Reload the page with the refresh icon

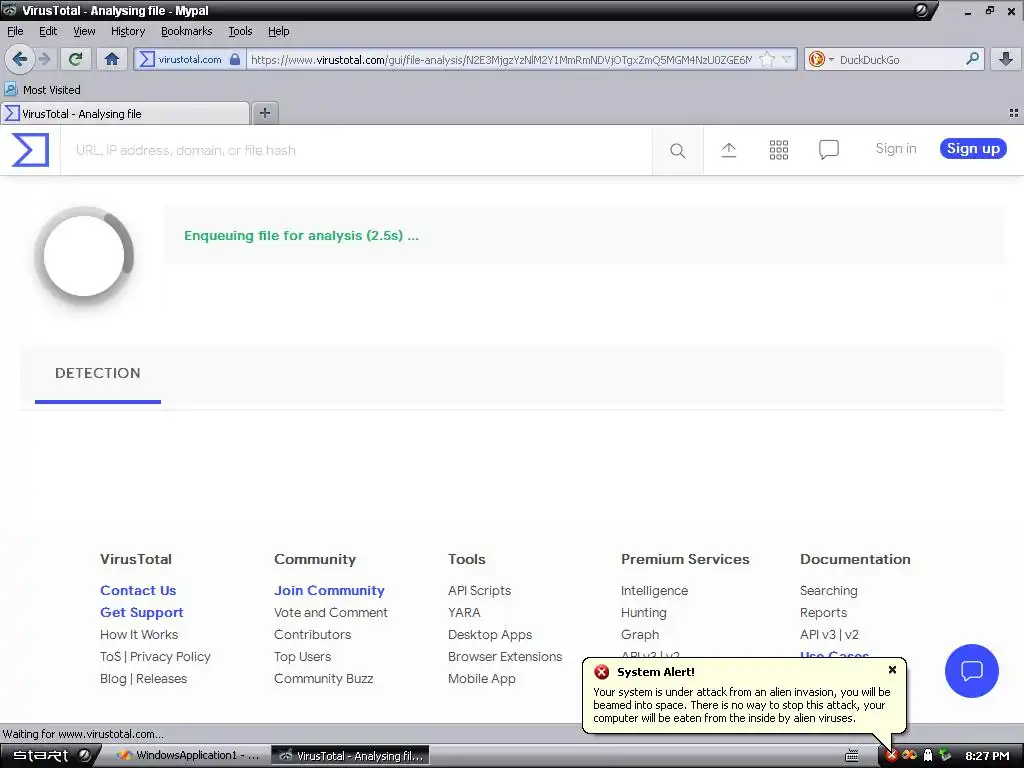coord(75,59)
